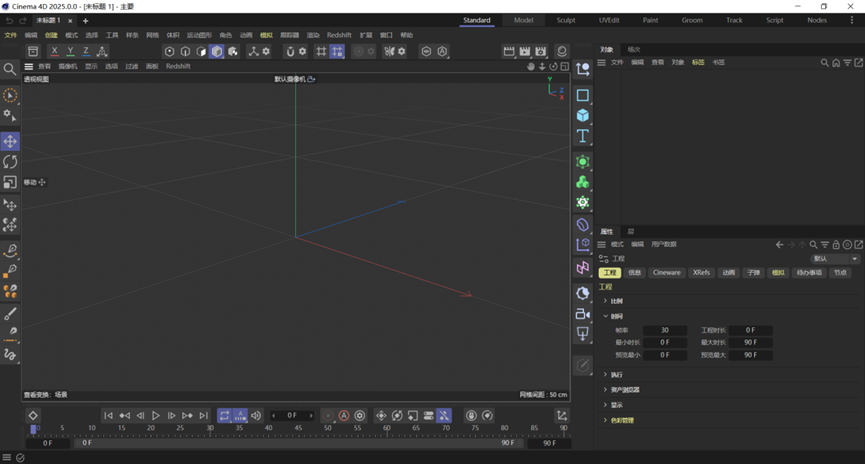Viewport: 865px width, 464px height.
Task: Select the Move tool in left toolbar
Action: click(10, 141)
